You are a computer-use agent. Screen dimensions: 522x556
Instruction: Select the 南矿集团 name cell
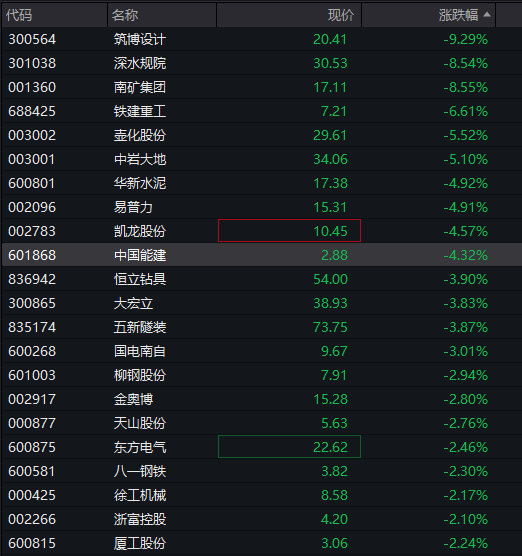coord(140,87)
